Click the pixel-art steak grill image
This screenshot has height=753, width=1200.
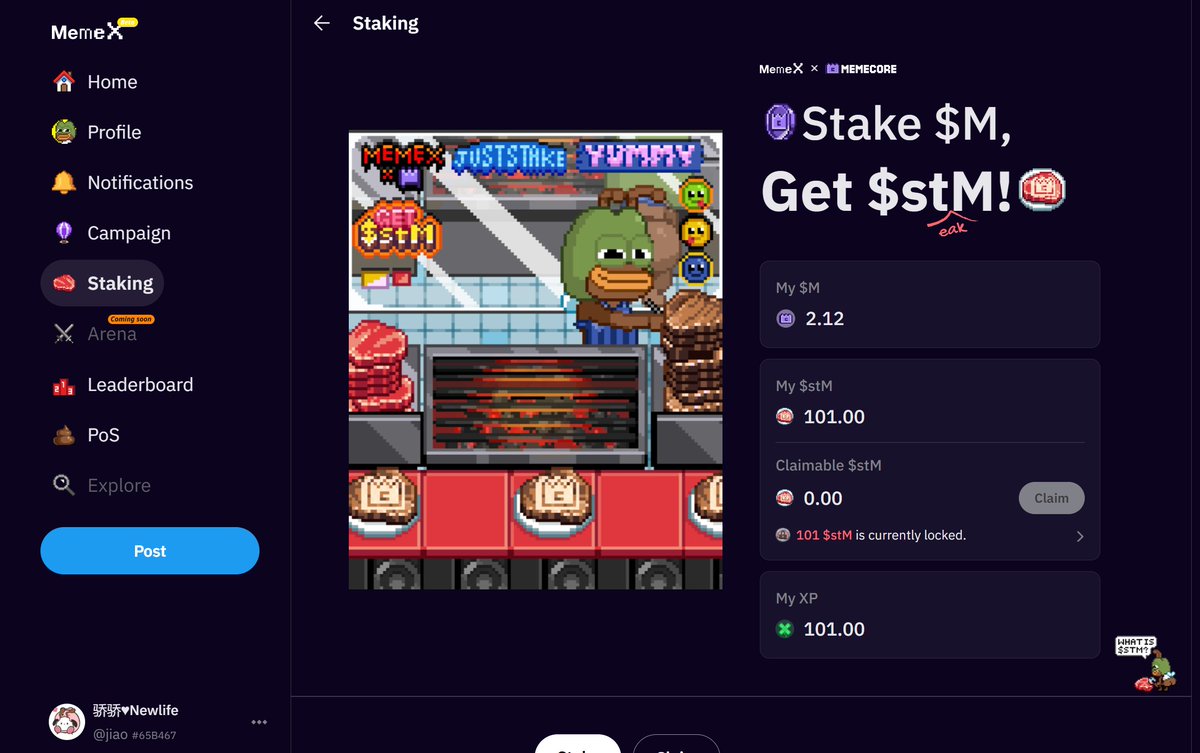click(535, 360)
